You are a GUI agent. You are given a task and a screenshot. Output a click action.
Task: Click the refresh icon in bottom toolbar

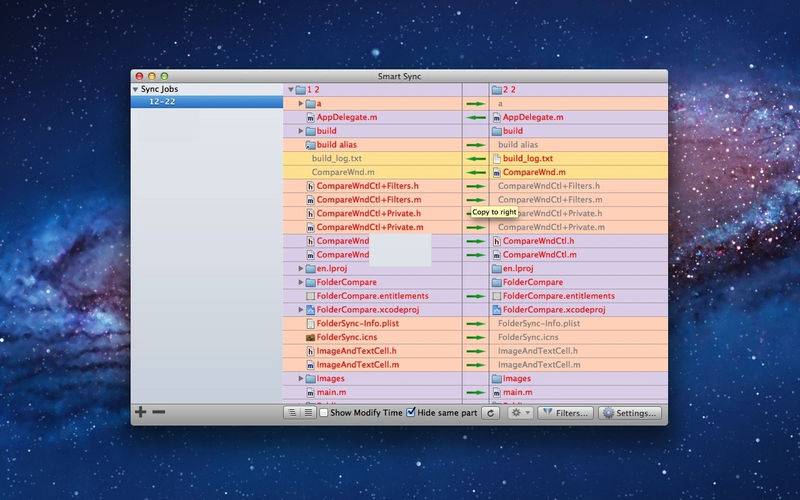[x=490, y=413]
